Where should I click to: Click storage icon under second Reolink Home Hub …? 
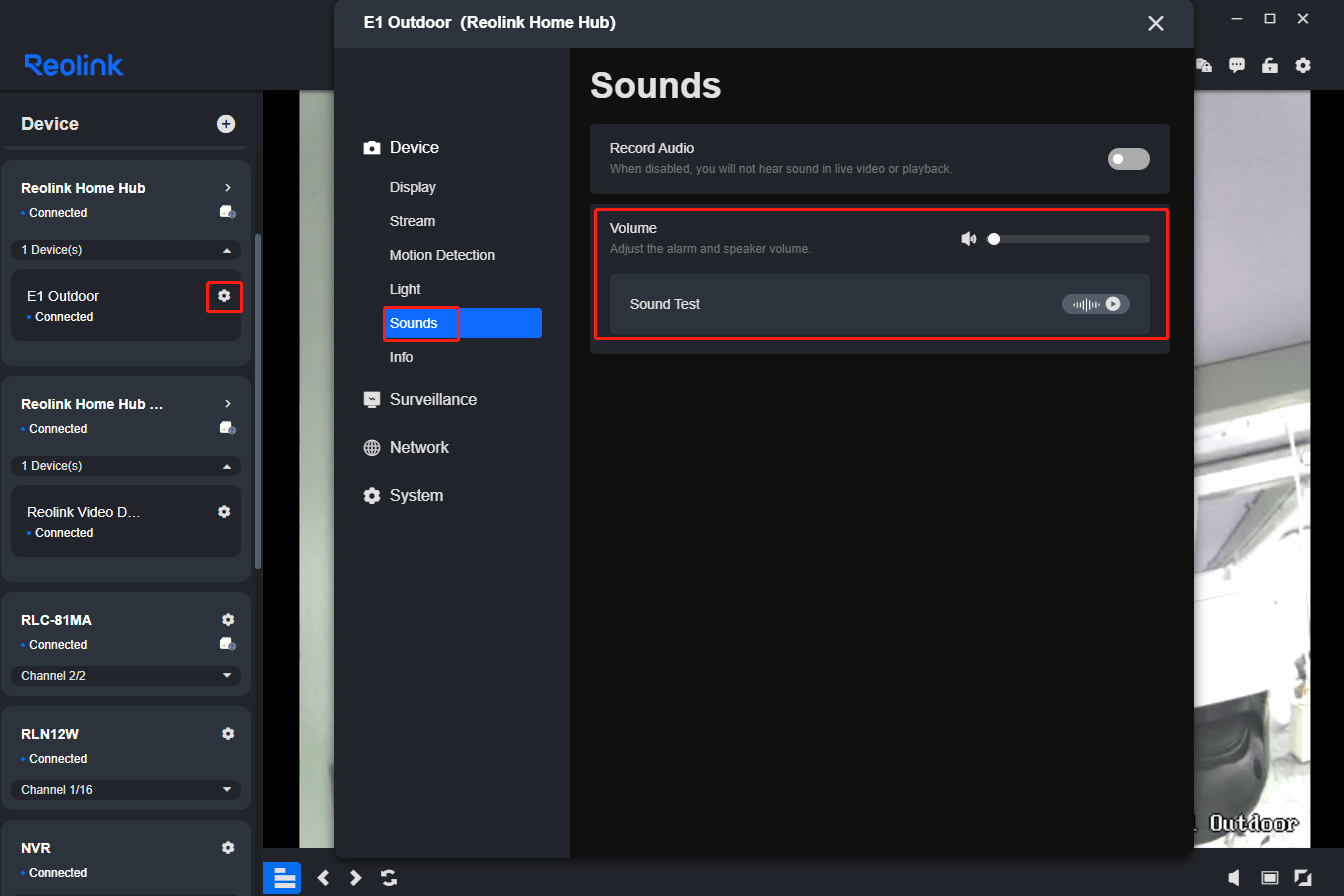pyautogui.click(x=228, y=428)
